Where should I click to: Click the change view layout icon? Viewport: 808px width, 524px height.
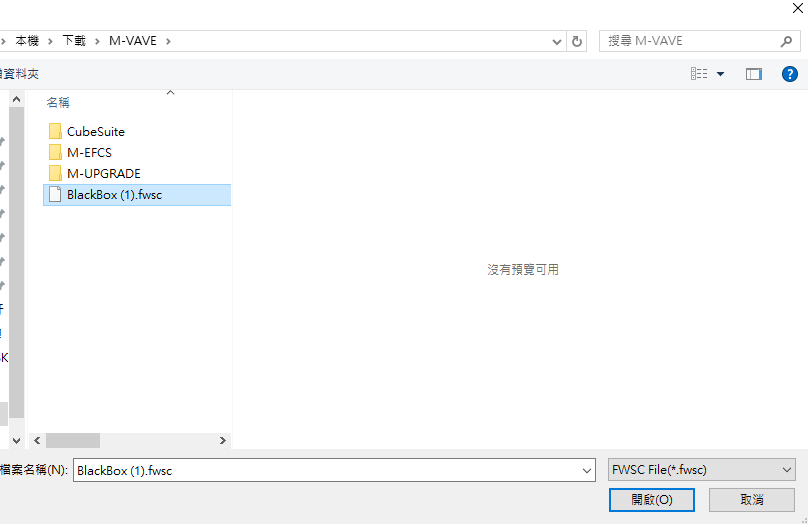pos(699,74)
